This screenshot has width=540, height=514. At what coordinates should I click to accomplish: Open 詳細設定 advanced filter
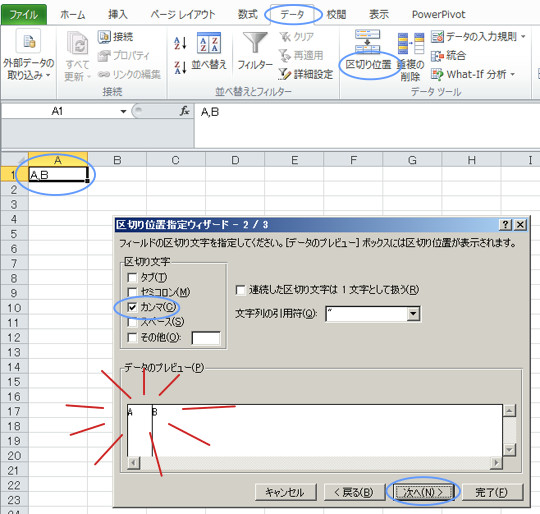coord(306,74)
